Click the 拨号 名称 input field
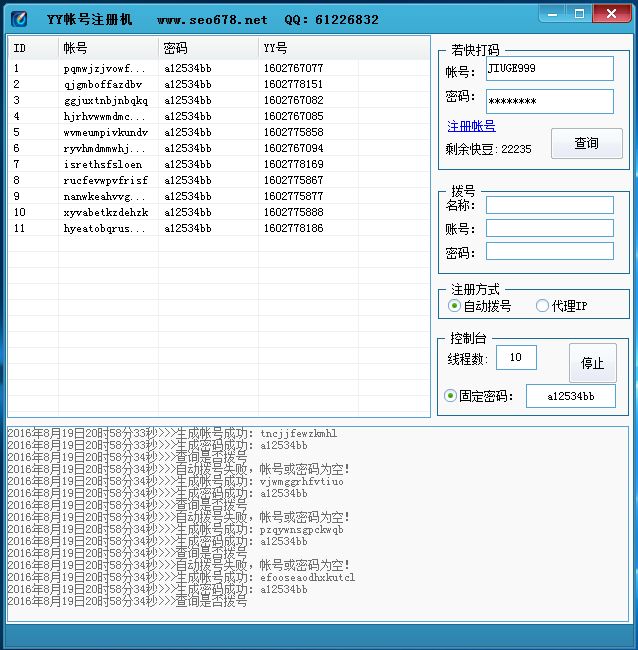This screenshot has height=650, width=638. pyautogui.click(x=549, y=205)
